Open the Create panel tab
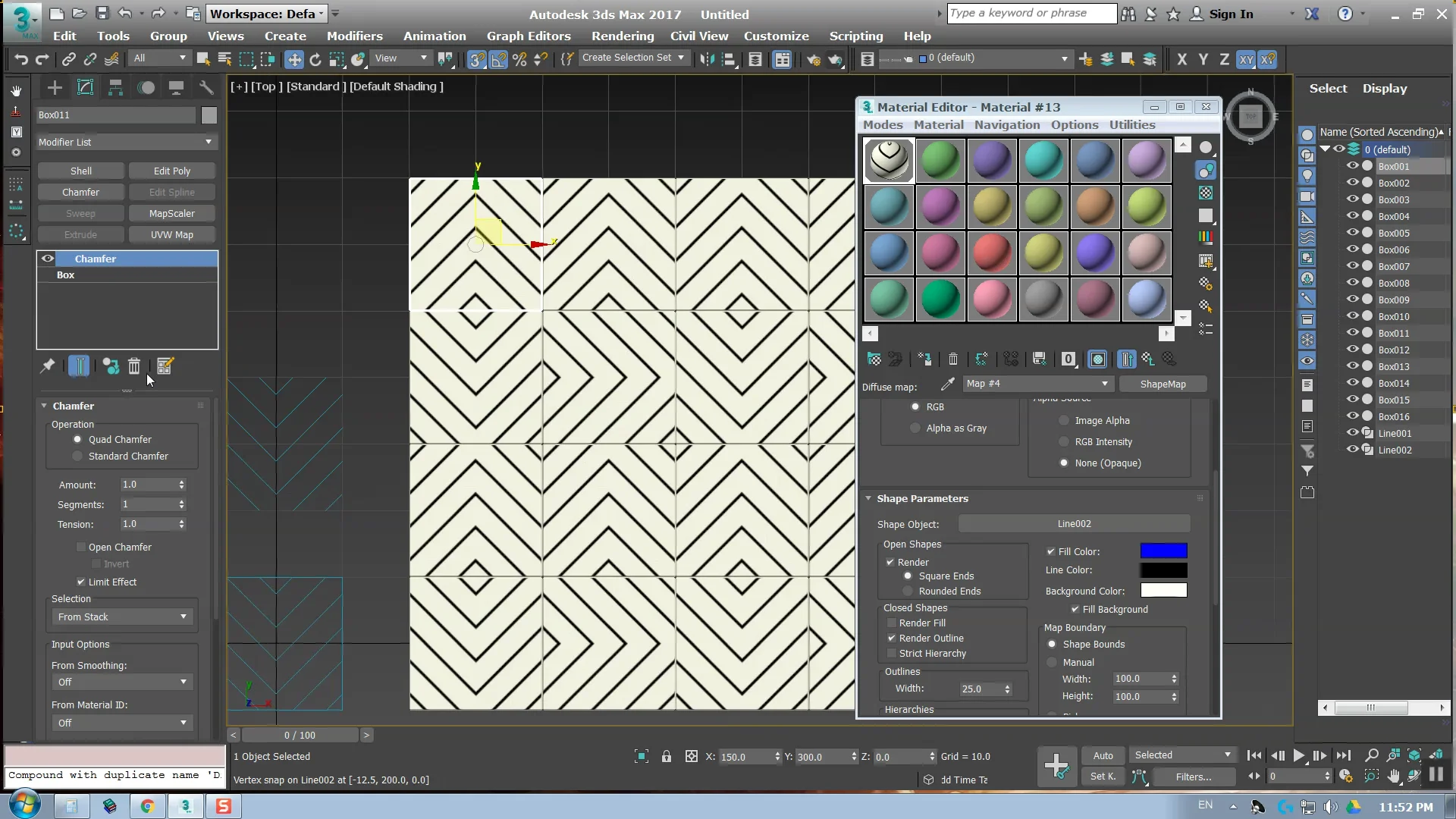The height and width of the screenshot is (819, 1456). pyautogui.click(x=55, y=88)
